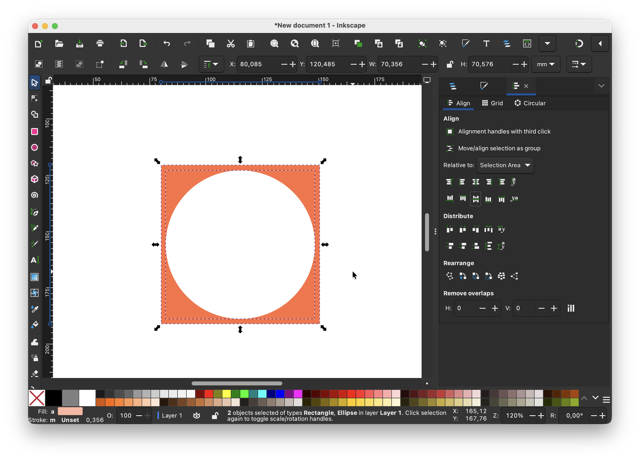
Task: Expand the dock panel chevron menu
Action: pos(601,86)
